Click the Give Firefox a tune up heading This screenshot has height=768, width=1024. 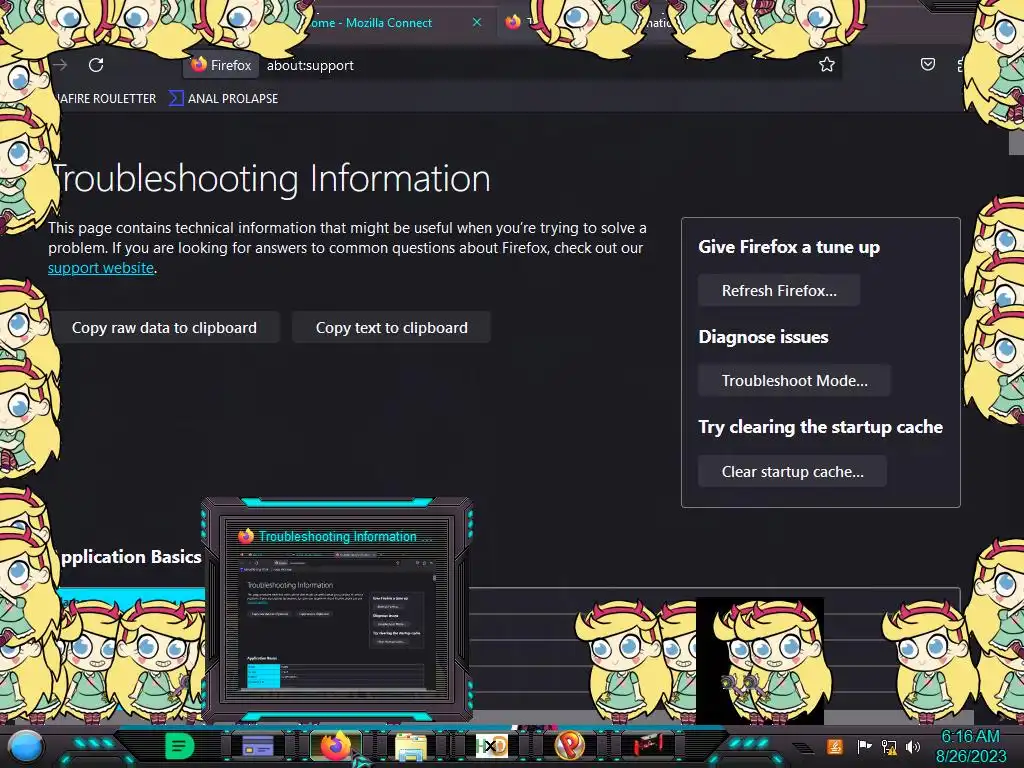pyautogui.click(x=789, y=247)
